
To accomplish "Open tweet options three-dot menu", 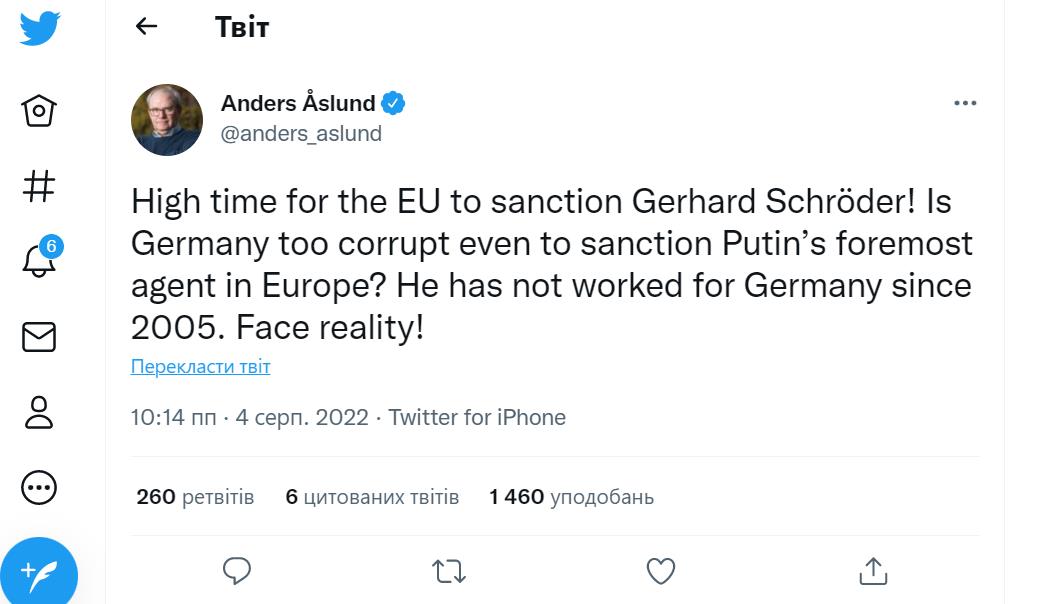I will click(965, 103).
